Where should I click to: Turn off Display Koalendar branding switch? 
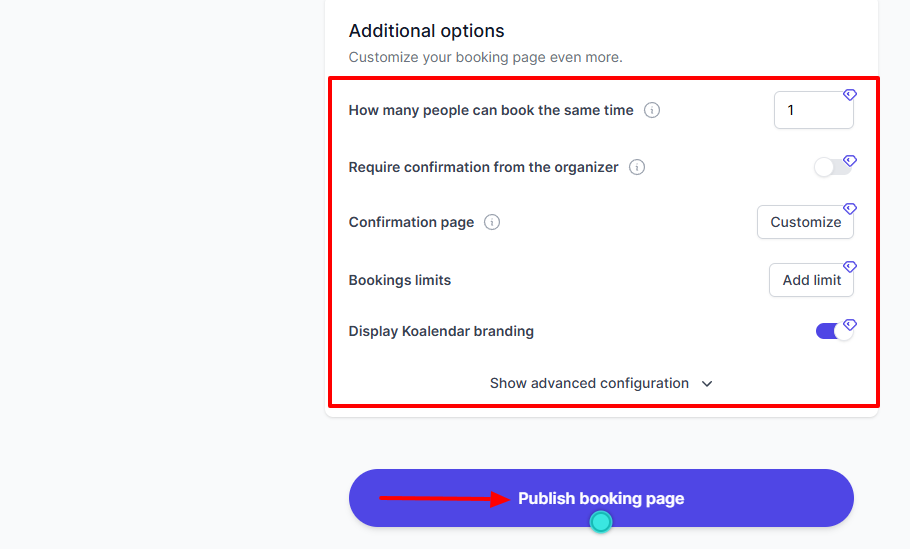click(x=834, y=331)
